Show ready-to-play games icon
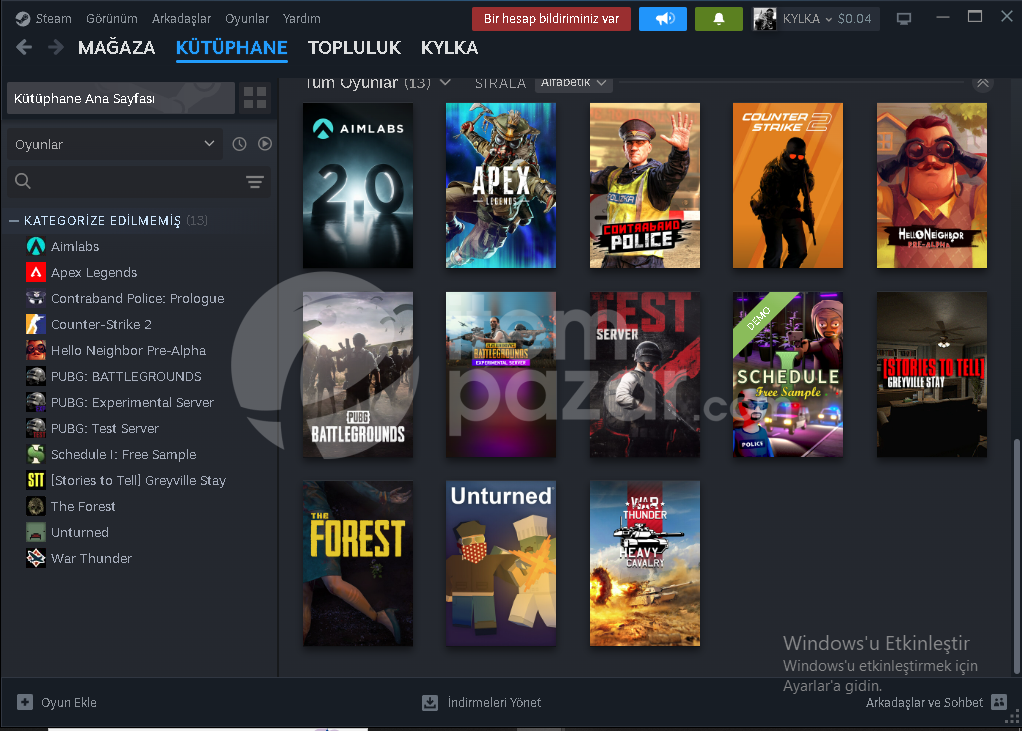The width and height of the screenshot is (1022, 731). (x=265, y=144)
